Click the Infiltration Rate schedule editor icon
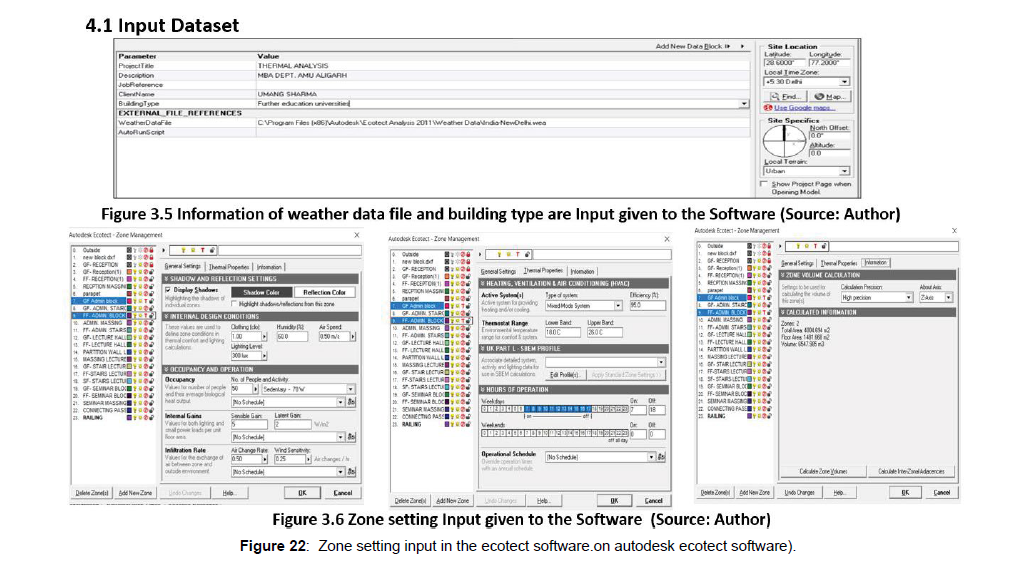Image resolution: width=1021 pixels, height=566 pixels. point(351,472)
